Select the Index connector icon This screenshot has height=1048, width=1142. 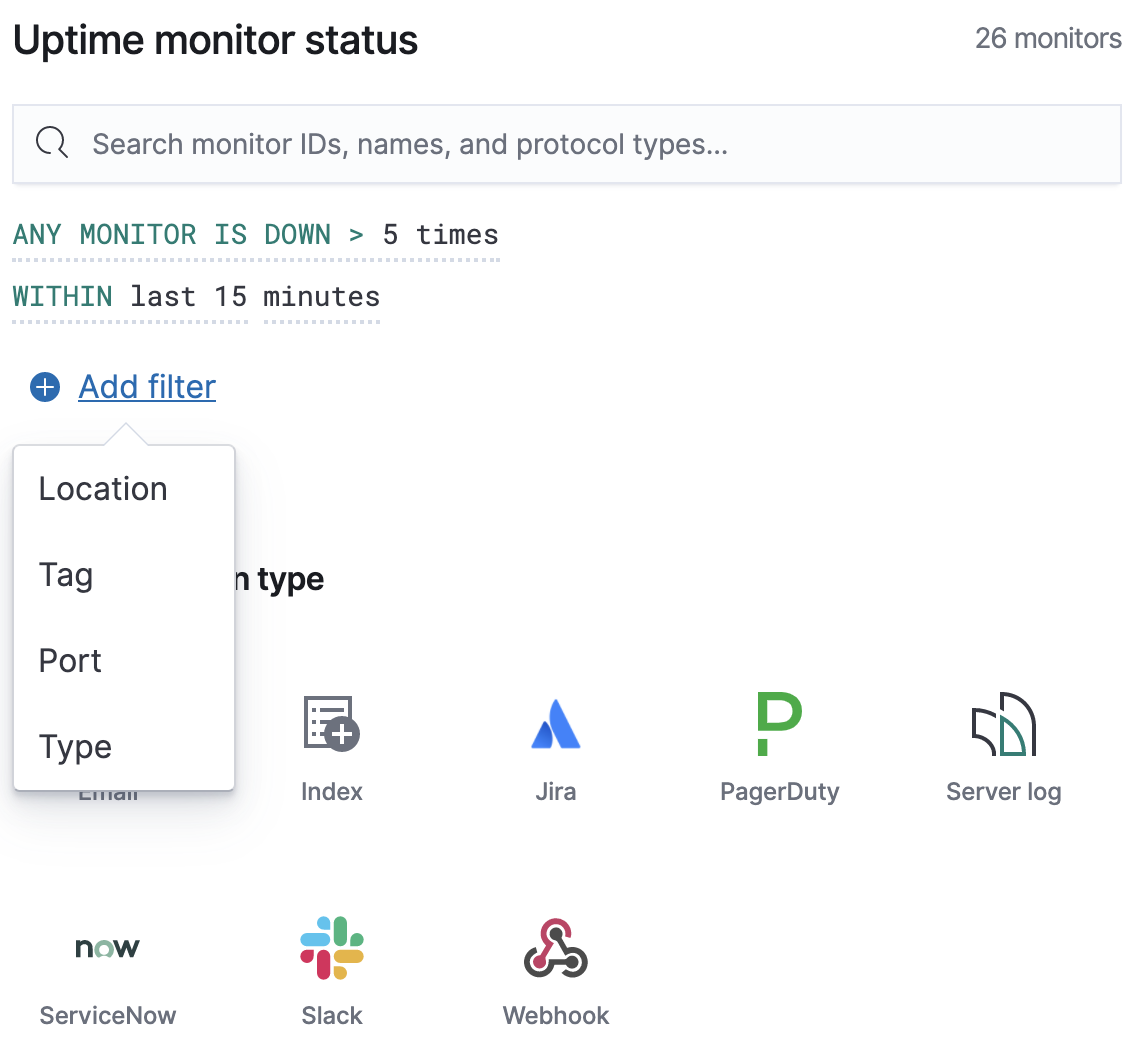(x=331, y=723)
